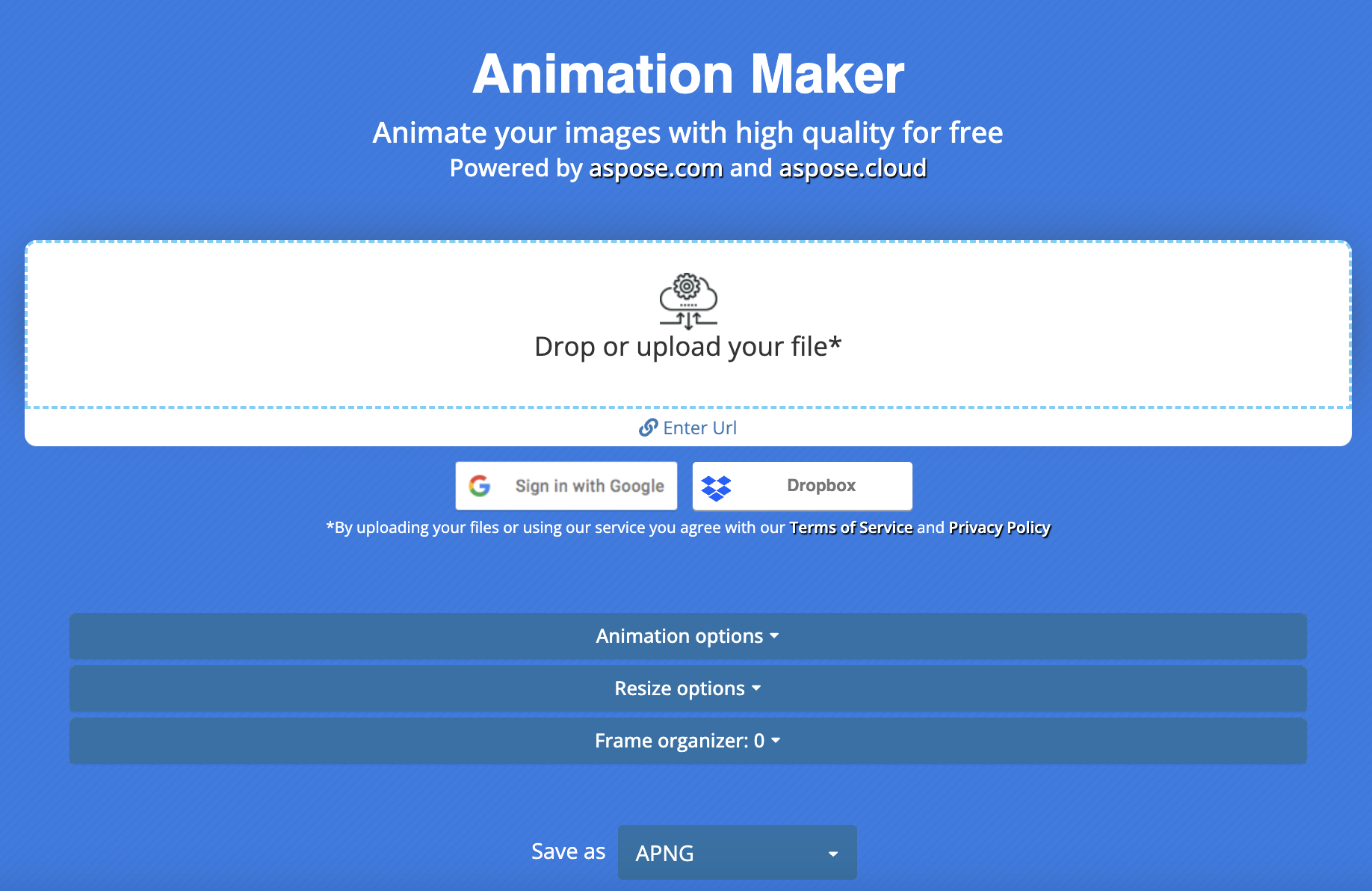
Task: Click the caret arrow next to Animation options
Action: (x=774, y=636)
